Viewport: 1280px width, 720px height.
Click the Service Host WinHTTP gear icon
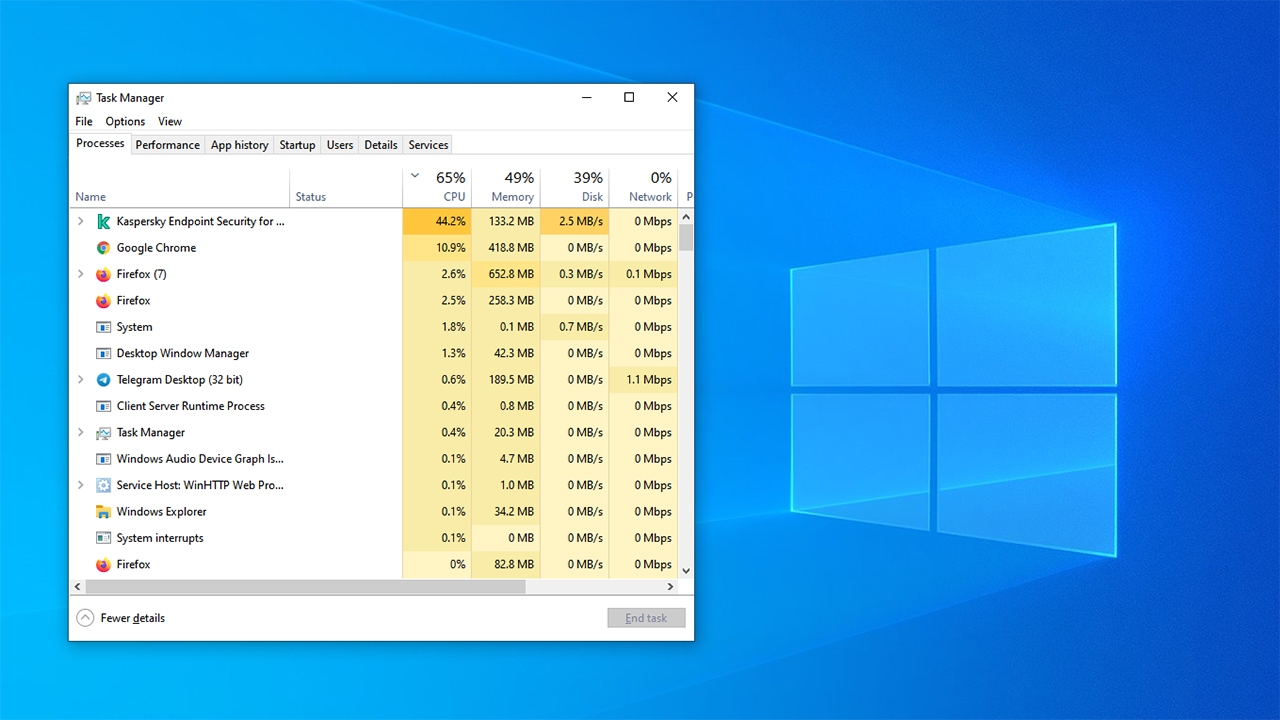(x=103, y=485)
